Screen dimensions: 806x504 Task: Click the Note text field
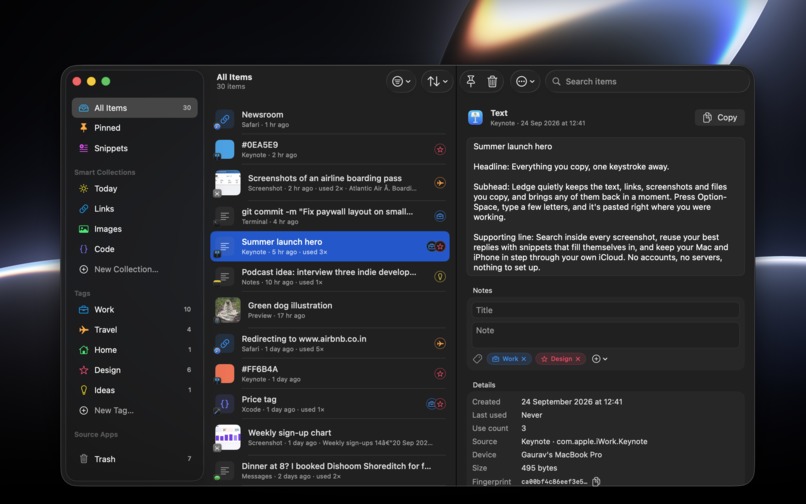point(606,335)
